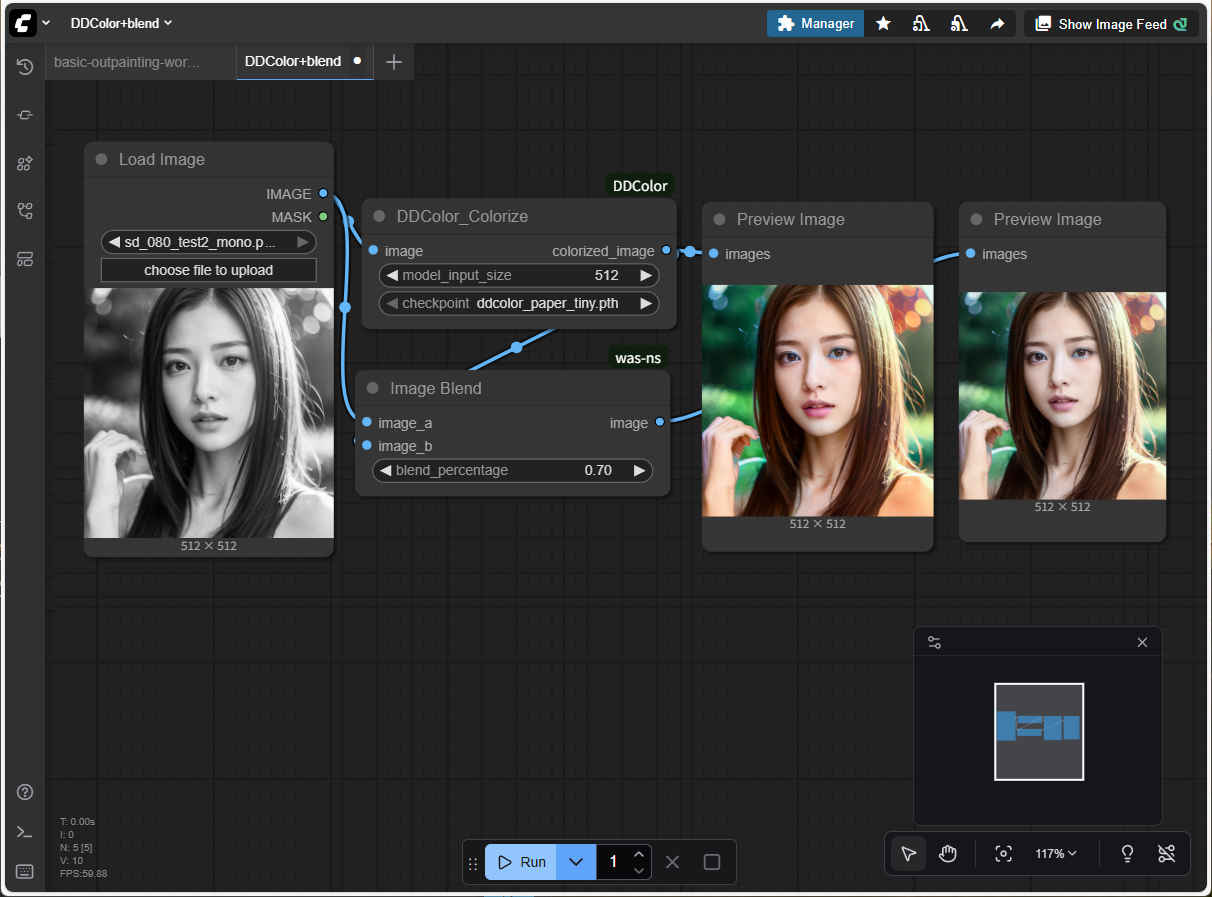Toggle link visibility icon in canvas toolbar
The height and width of the screenshot is (897, 1212).
[x=1166, y=853]
